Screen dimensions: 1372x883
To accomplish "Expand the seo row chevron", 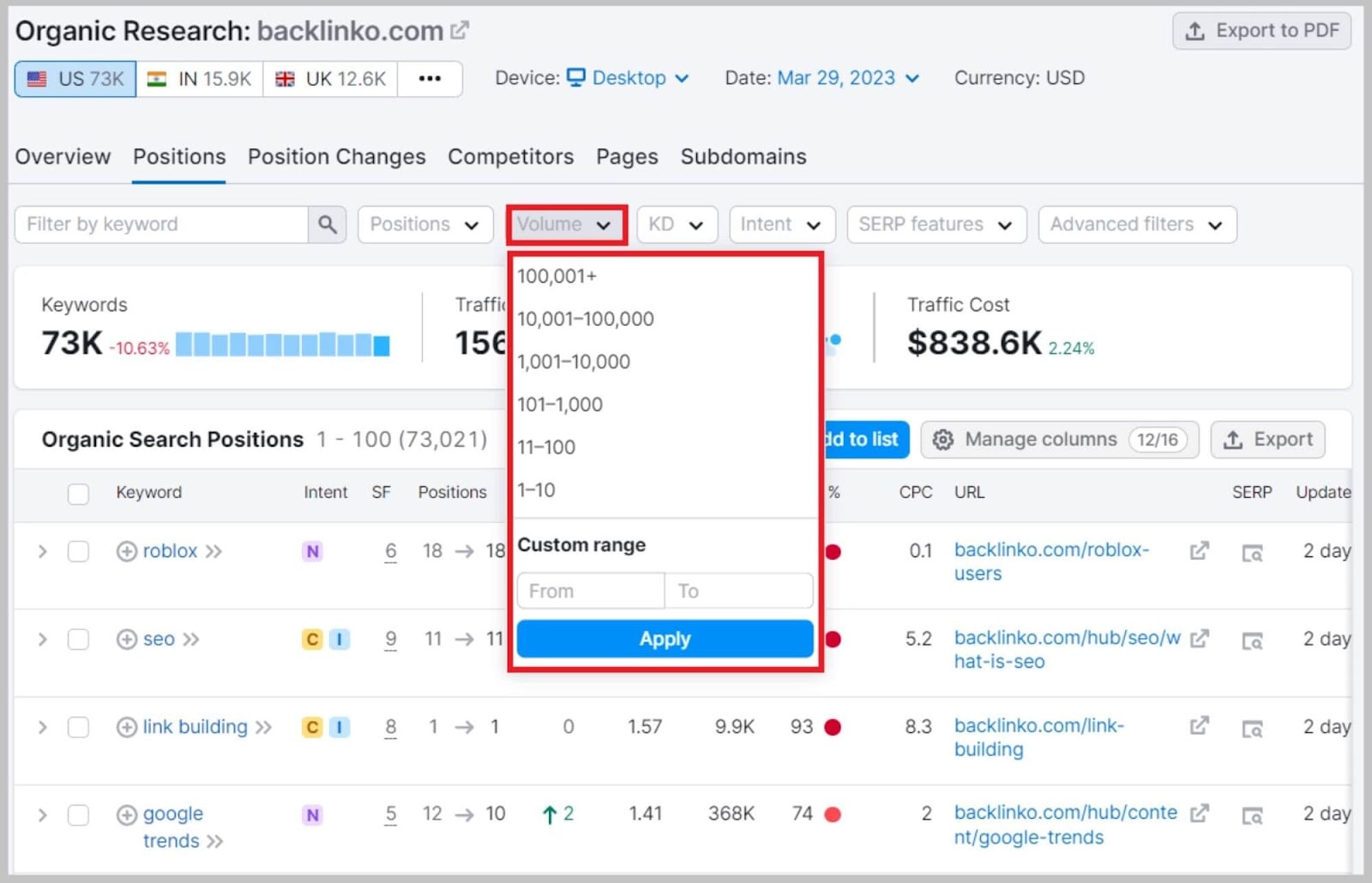I will 42,640.
